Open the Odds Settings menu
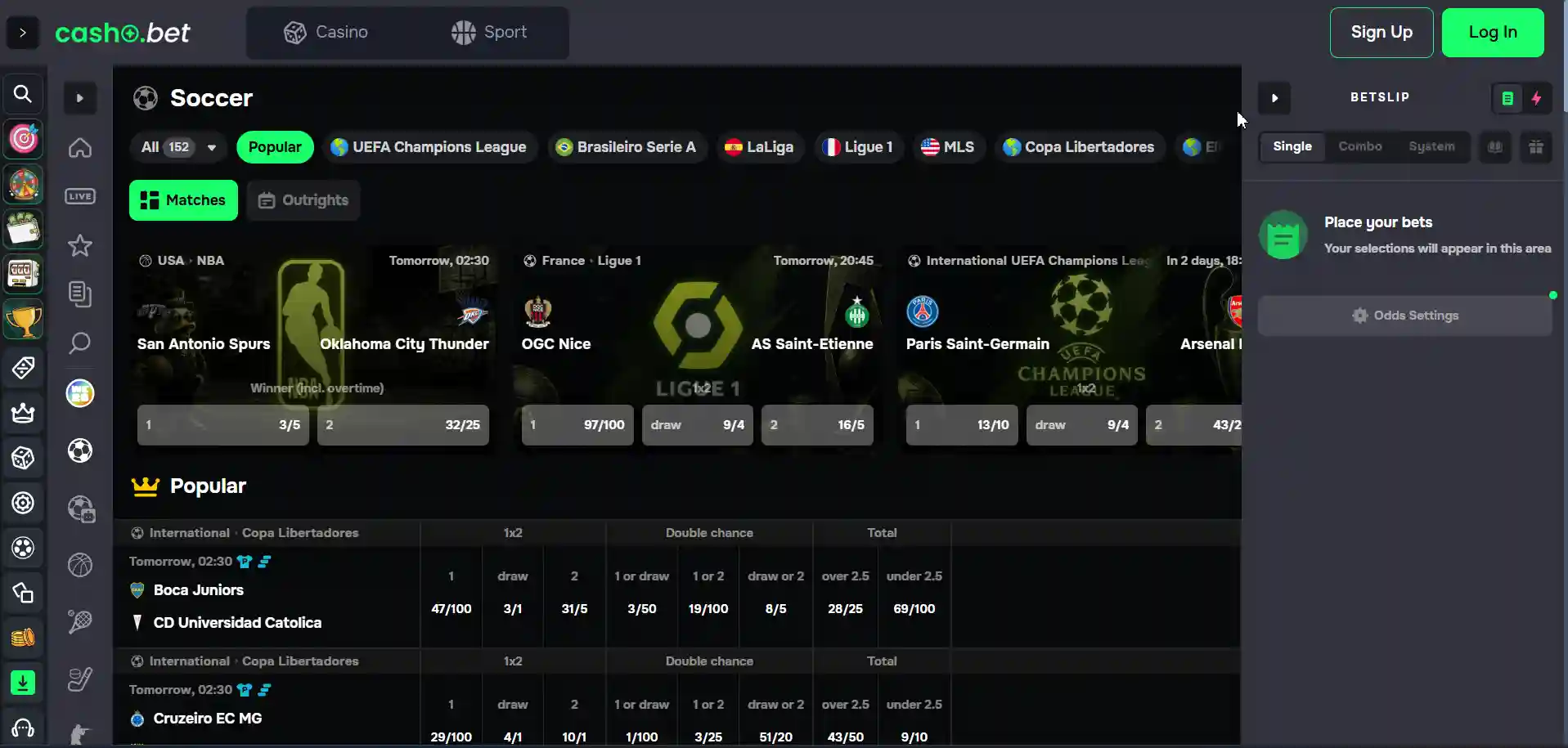1568x748 pixels. pos(1405,316)
